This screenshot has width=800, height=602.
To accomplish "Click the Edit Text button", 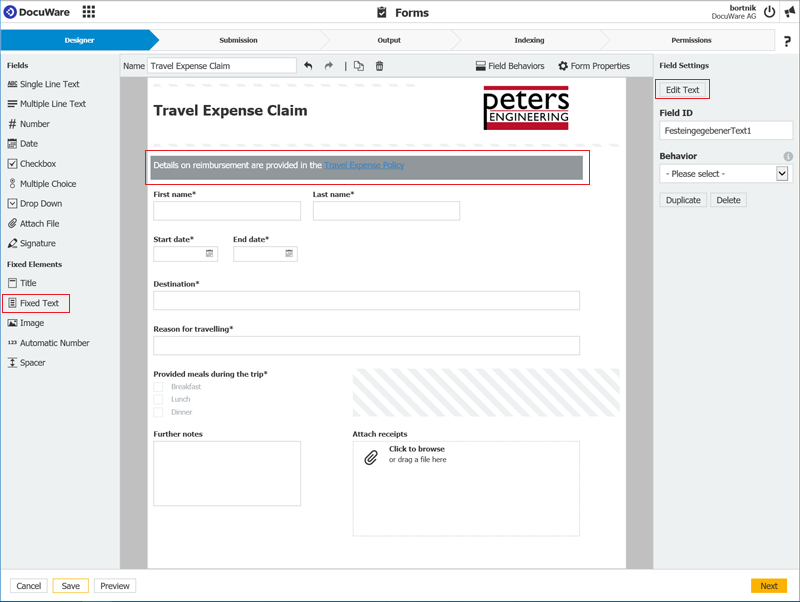I will [683, 90].
